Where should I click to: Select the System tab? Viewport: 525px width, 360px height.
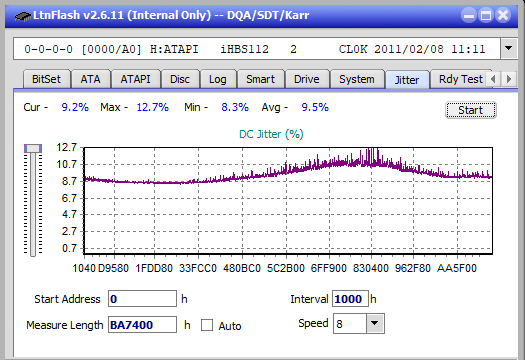point(357,79)
